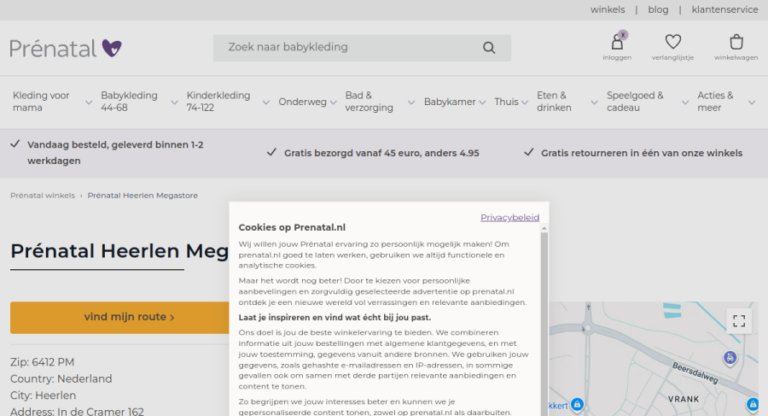
Task: Click the VRANK label on map
Action: (x=683, y=399)
